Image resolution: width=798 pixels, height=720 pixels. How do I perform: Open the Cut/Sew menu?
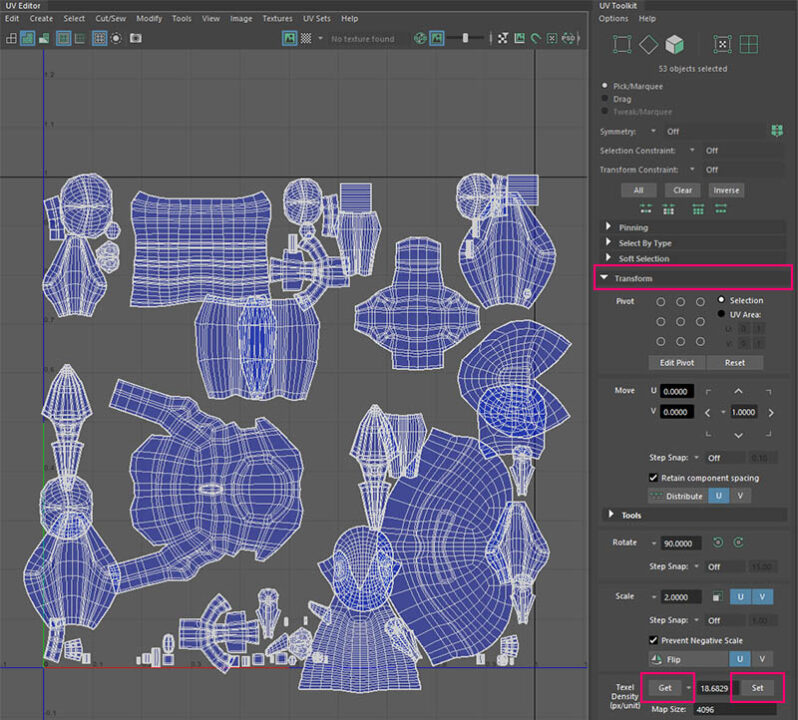(x=110, y=18)
